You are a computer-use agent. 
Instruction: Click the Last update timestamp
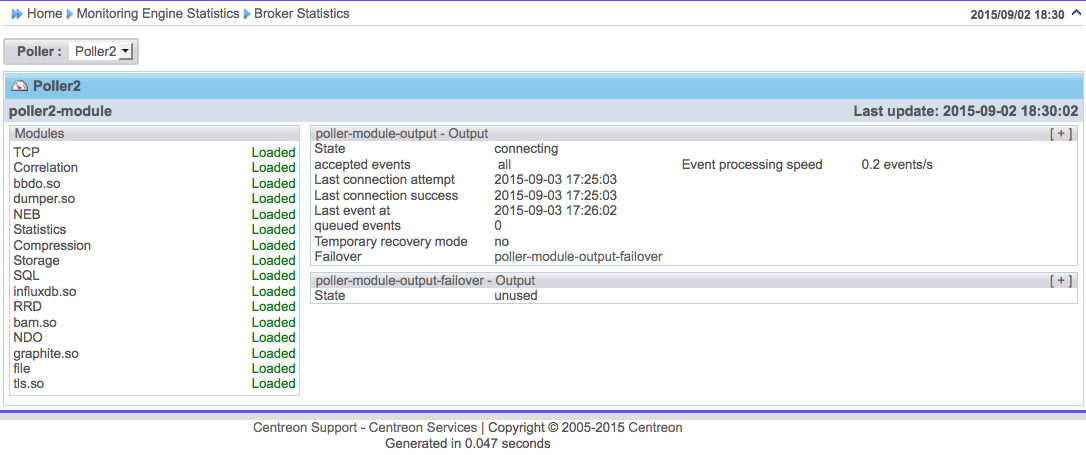pos(965,111)
